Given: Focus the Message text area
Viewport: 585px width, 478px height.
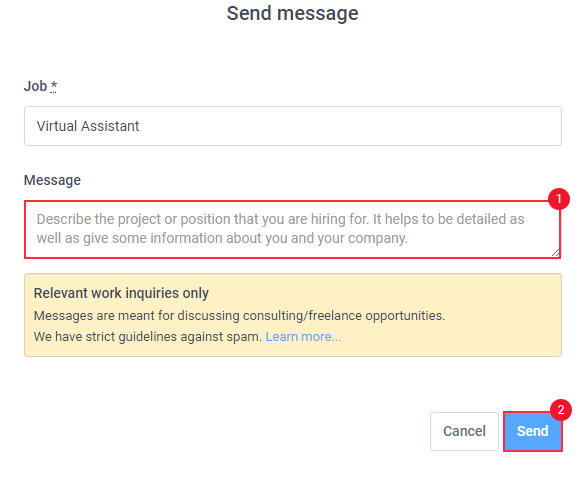Looking at the screenshot, I should click(292, 229).
